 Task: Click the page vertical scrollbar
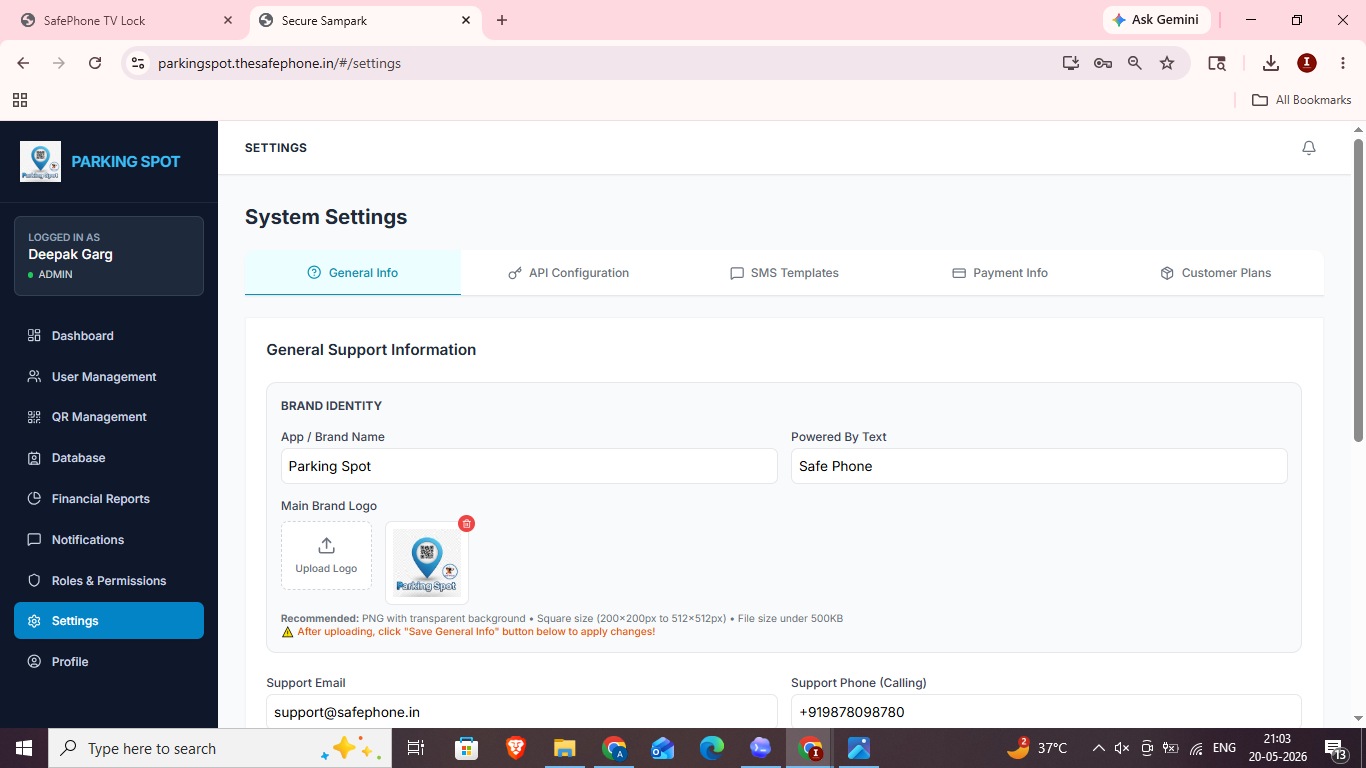[x=1359, y=290]
